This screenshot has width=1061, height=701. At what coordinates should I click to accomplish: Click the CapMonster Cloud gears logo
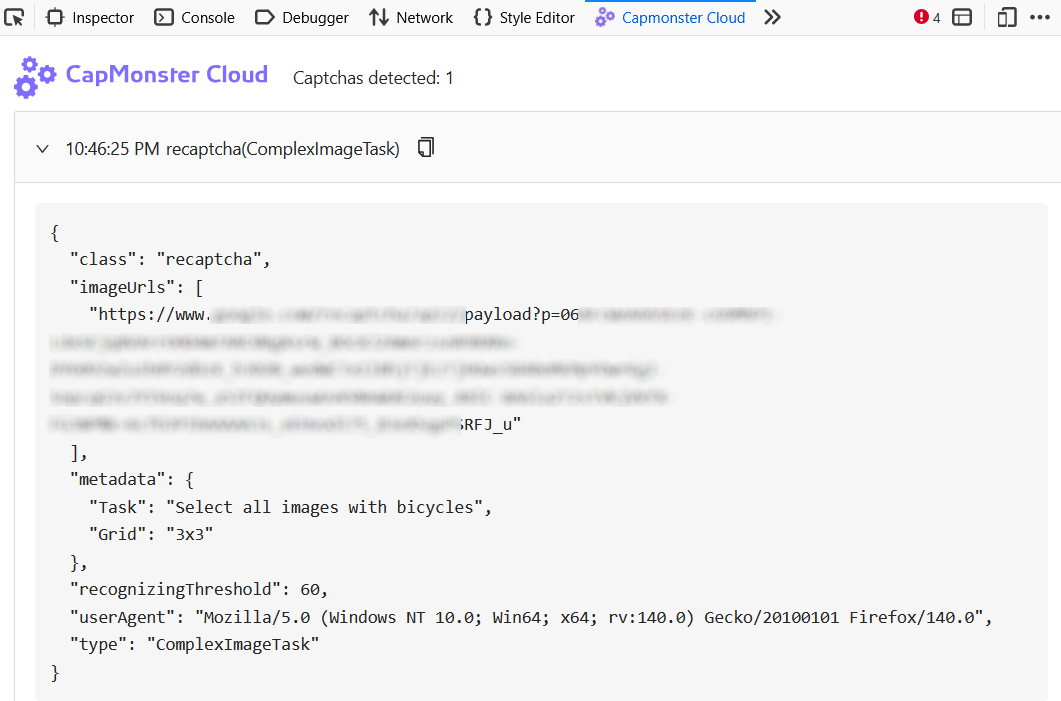click(x=36, y=77)
